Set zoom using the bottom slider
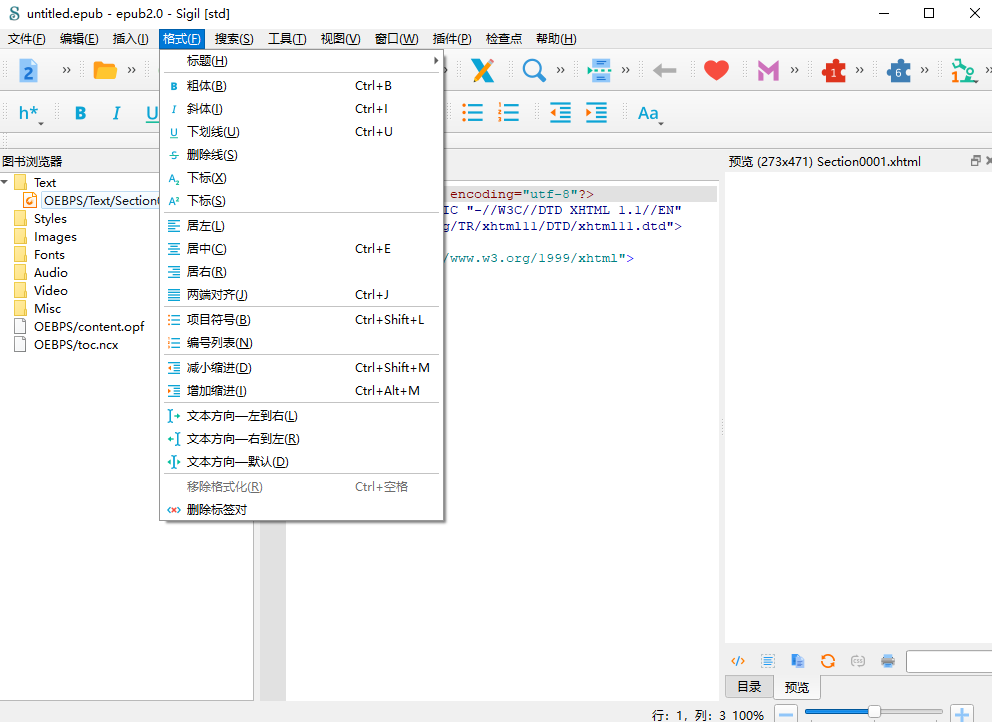This screenshot has width=992, height=722. tap(875, 713)
